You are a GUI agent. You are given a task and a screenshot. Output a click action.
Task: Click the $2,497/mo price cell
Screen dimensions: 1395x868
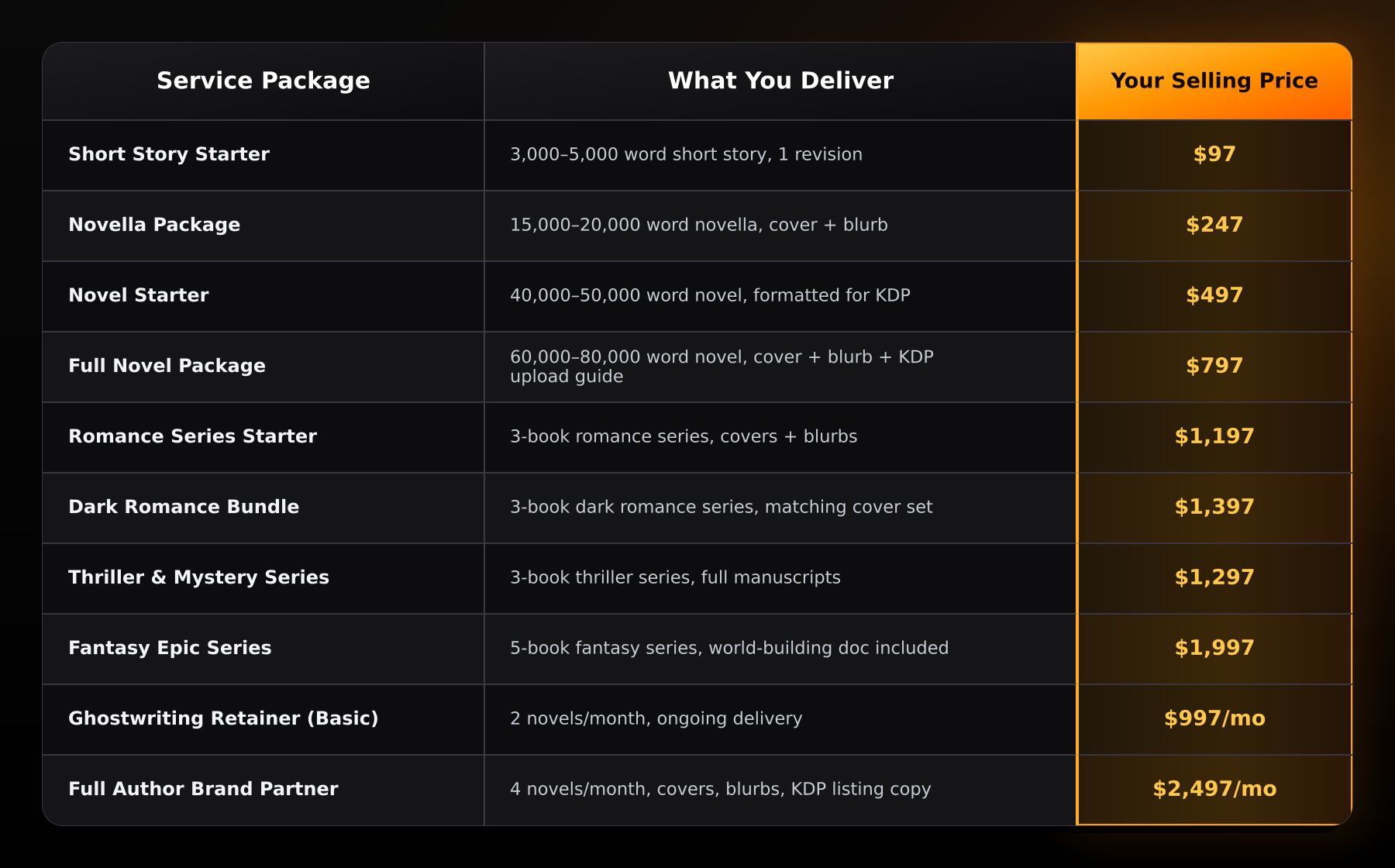pos(1214,789)
